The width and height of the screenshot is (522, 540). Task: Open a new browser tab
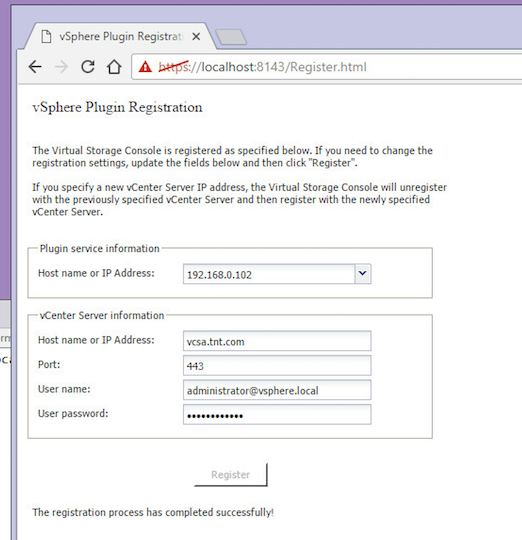point(231,37)
